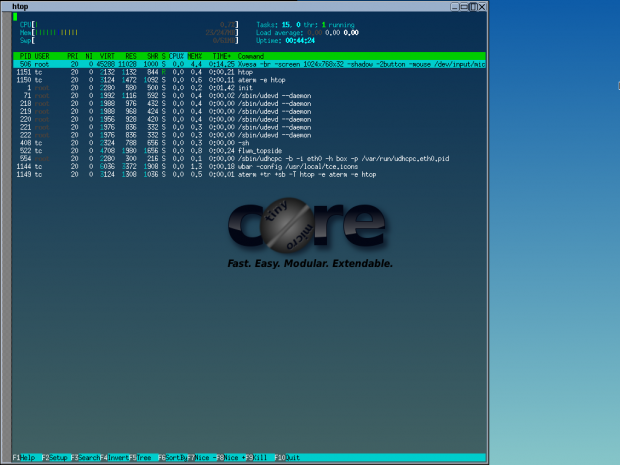Select the udhcpc process row PID 554

pyautogui.click(x=249, y=159)
